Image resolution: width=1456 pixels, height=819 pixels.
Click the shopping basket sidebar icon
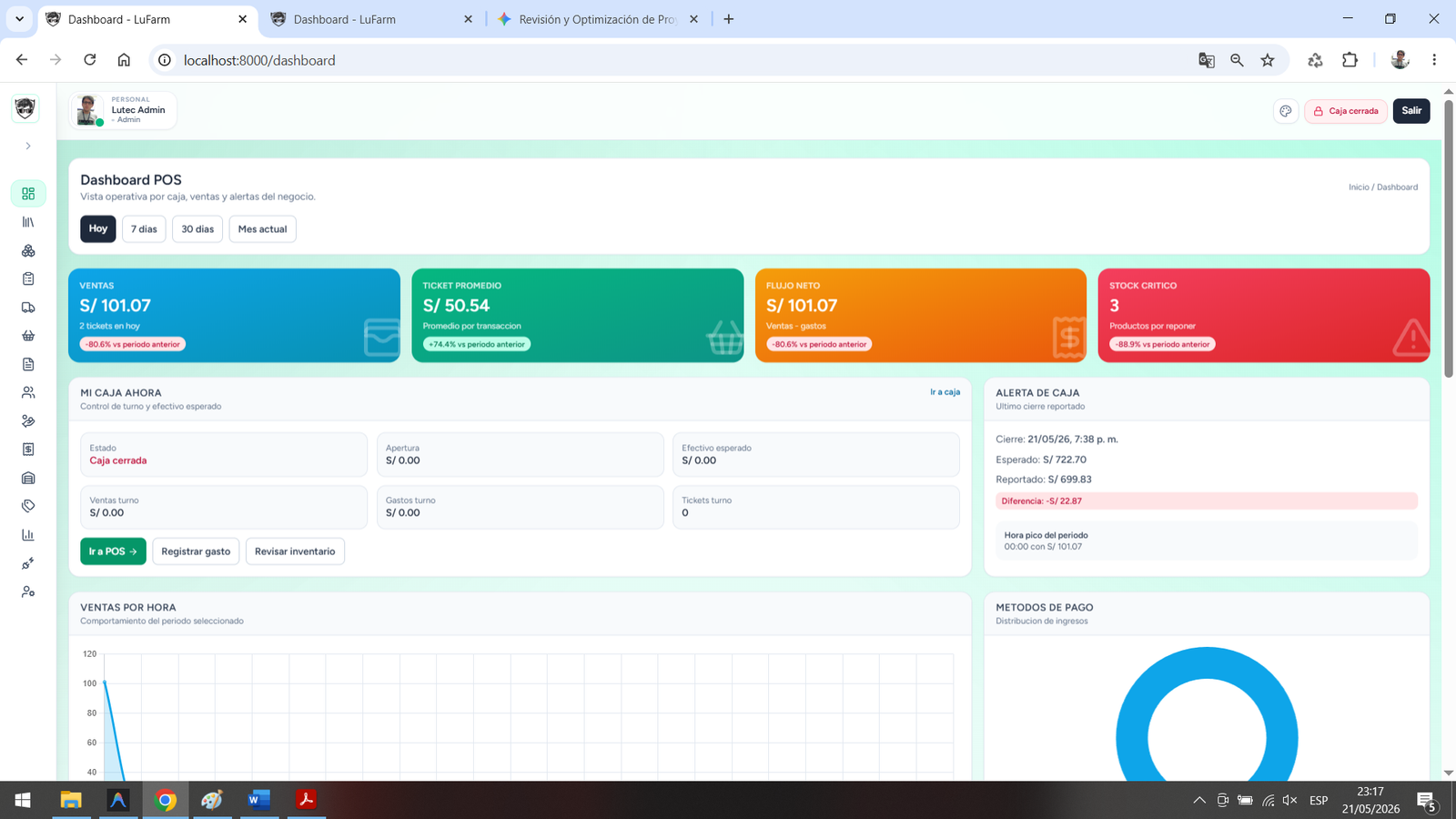(x=28, y=336)
